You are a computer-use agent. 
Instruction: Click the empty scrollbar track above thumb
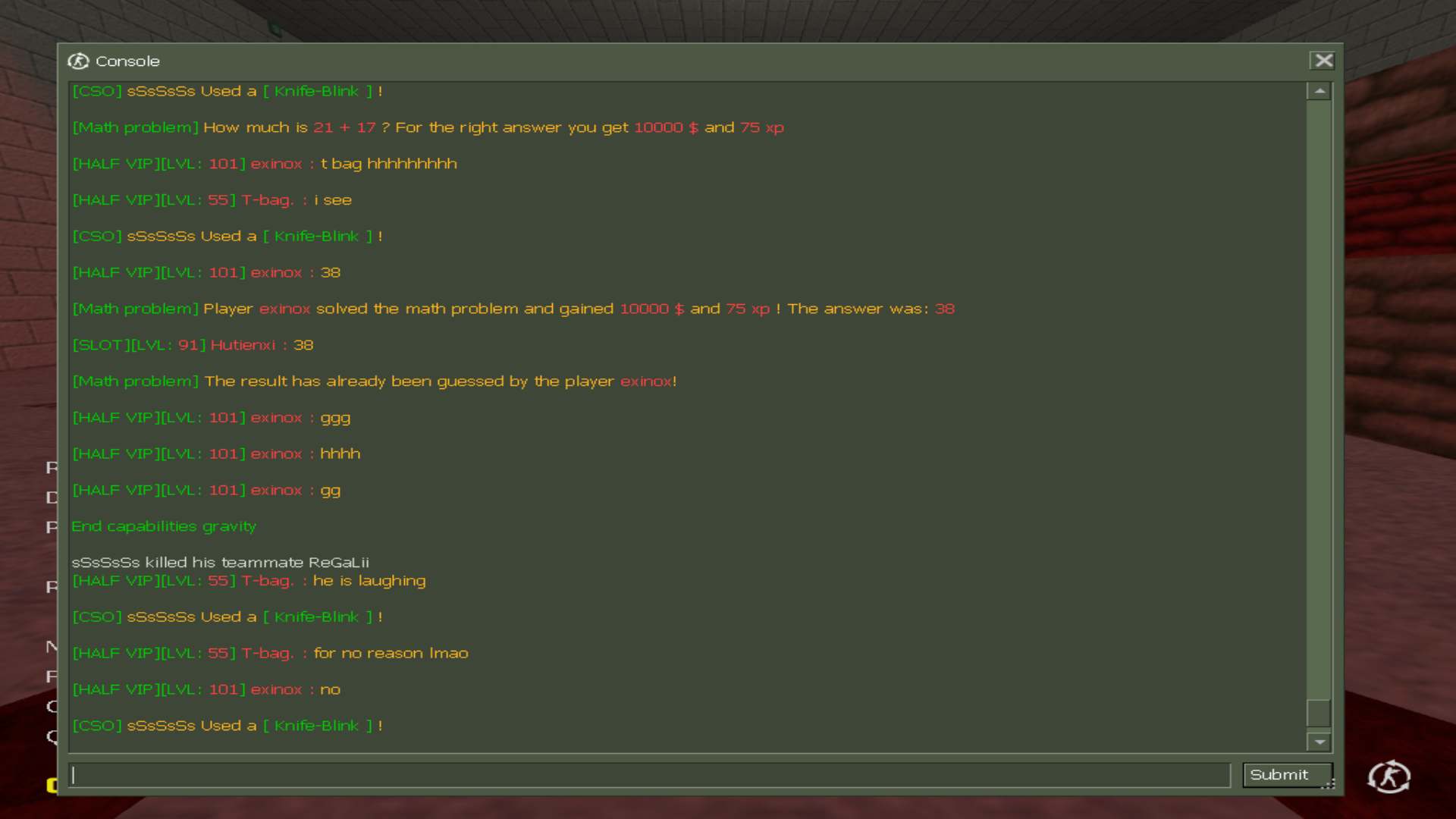pyautogui.click(x=1319, y=394)
